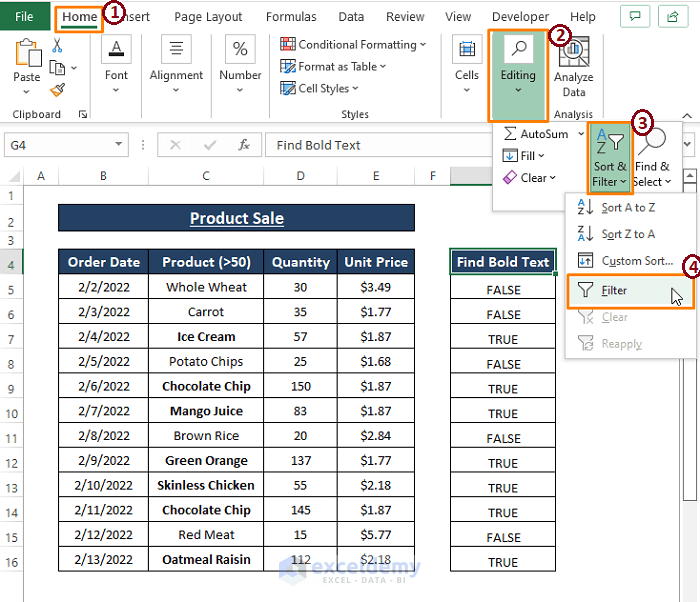Click the Select All corner triangle
Screen dimensions: 700x602
(x=14, y=176)
